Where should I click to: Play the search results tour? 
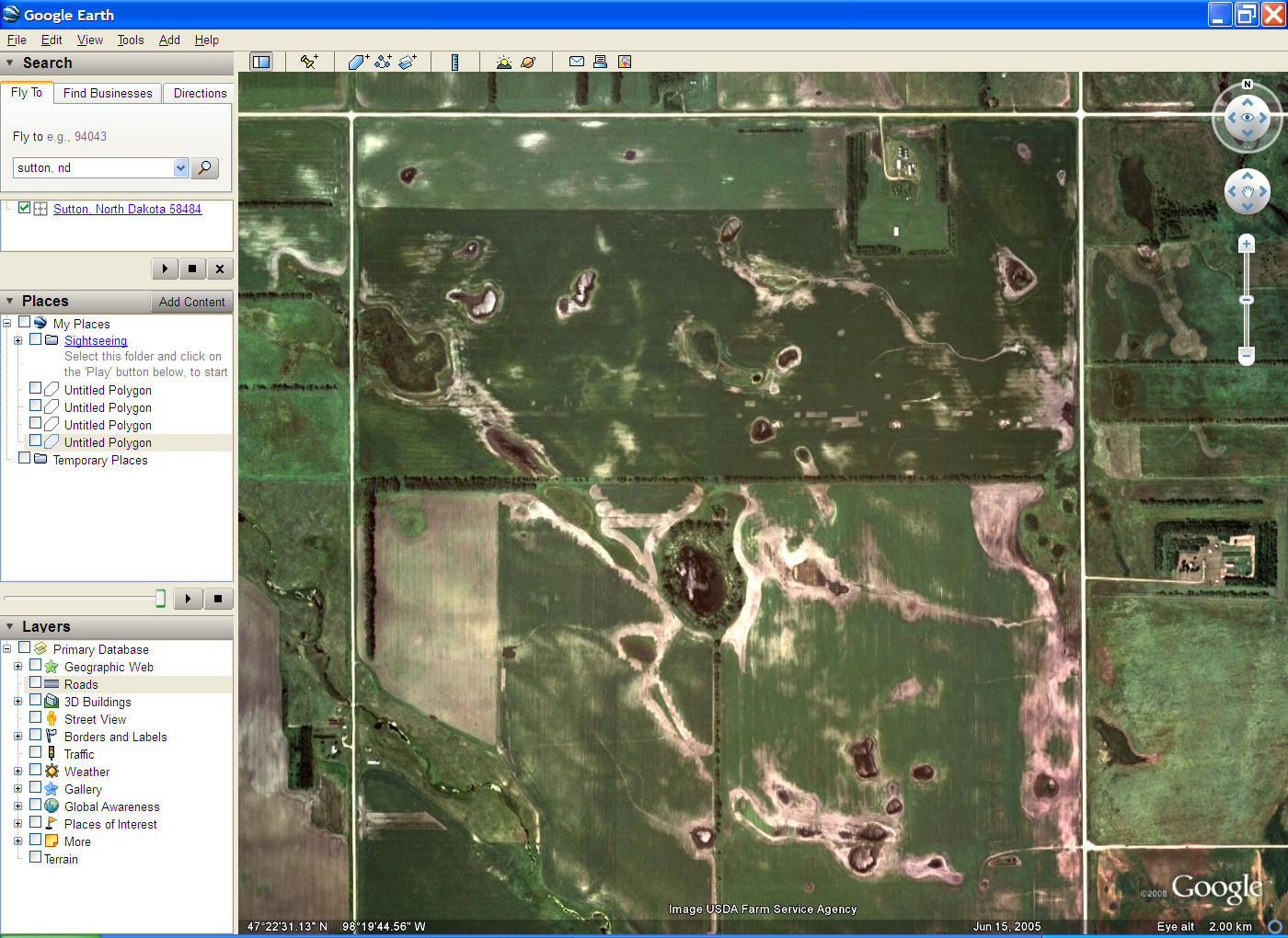[165, 269]
